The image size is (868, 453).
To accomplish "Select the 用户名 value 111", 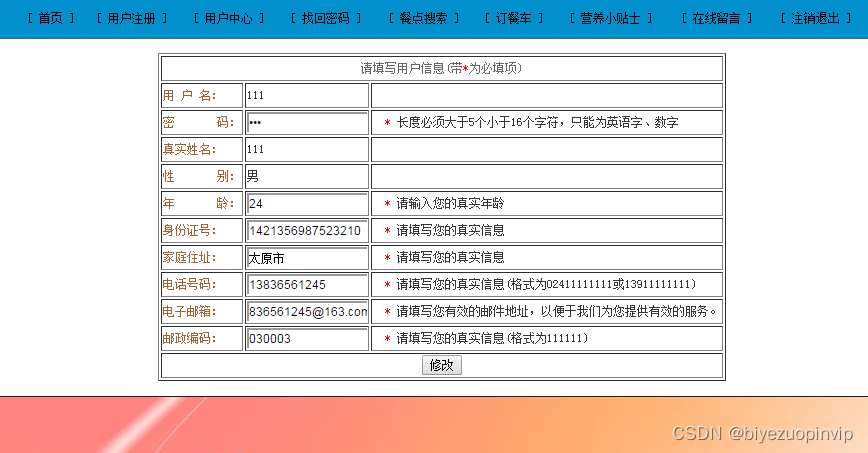I will (255, 95).
